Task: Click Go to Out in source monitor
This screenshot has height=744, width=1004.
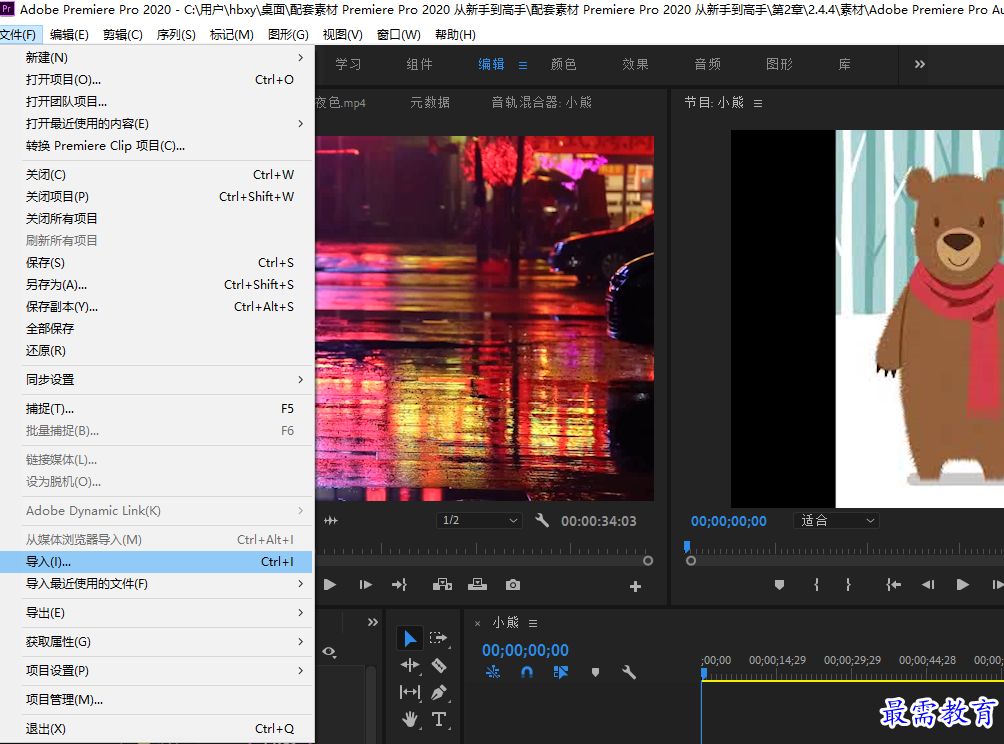Action: point(400,585)
